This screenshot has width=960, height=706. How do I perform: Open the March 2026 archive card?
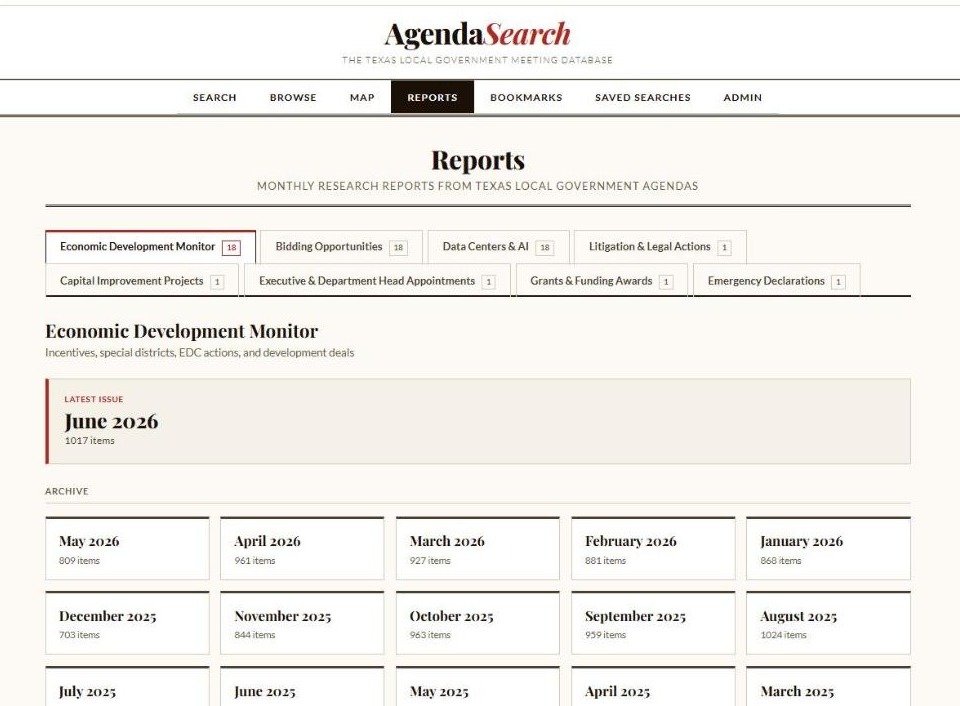[x=478, y=549]
